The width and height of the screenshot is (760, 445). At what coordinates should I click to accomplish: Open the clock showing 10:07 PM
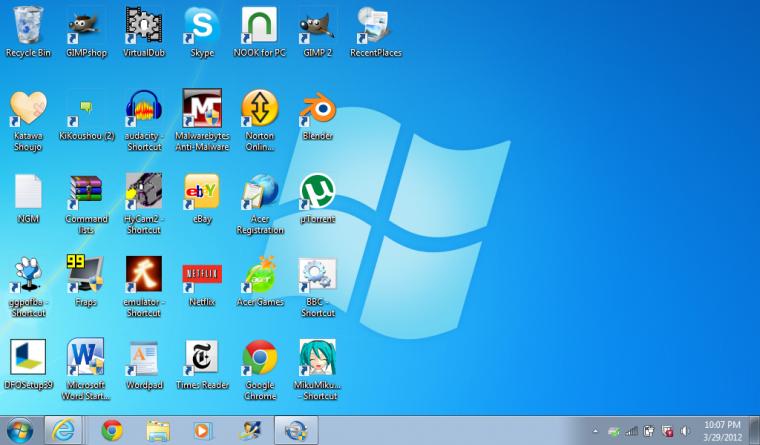point(722,430)
